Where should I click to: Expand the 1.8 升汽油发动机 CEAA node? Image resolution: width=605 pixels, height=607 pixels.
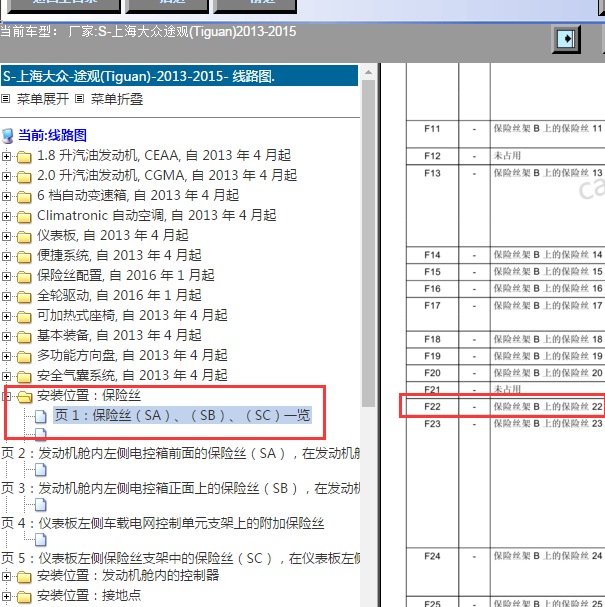[x=6, y=156]
